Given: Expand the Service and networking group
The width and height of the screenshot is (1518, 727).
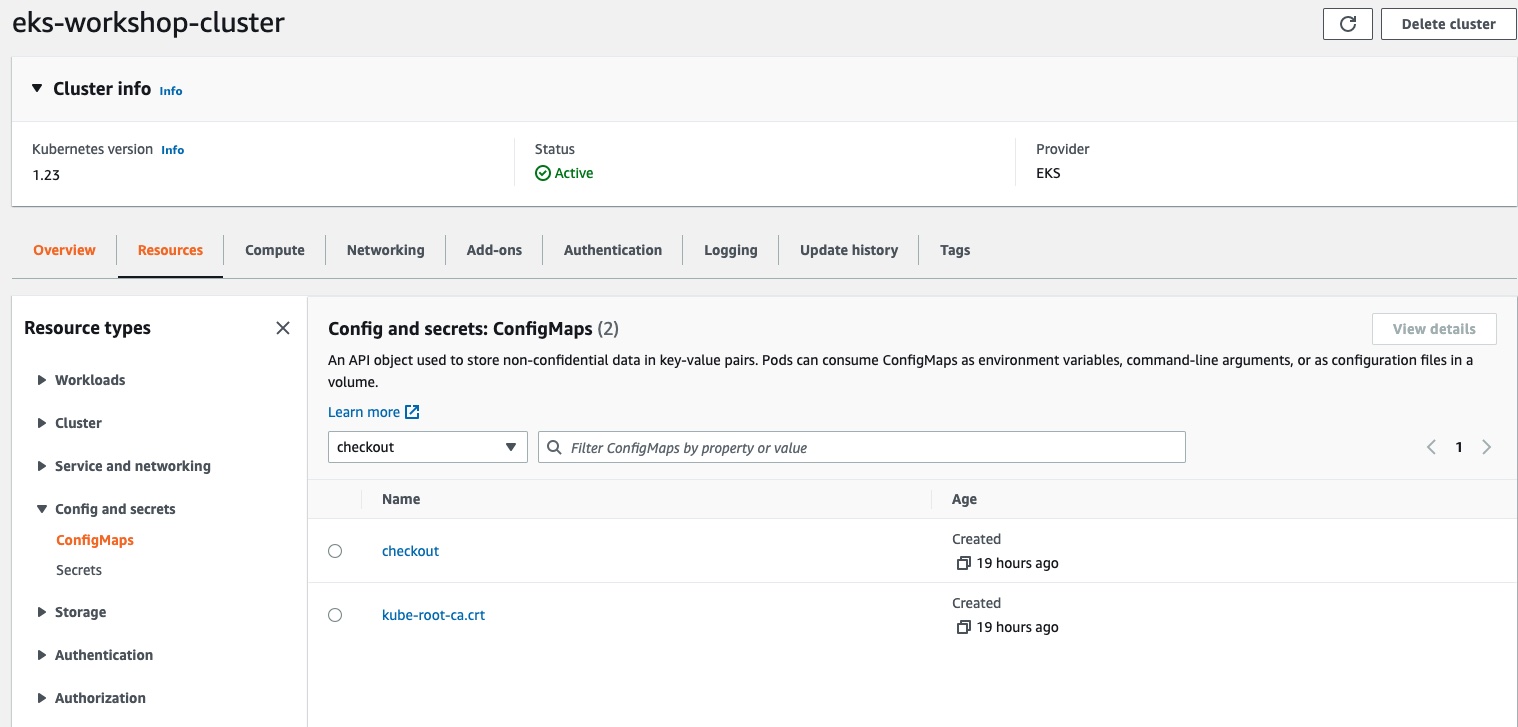Looking at the screenshot, I should point(42,466).
